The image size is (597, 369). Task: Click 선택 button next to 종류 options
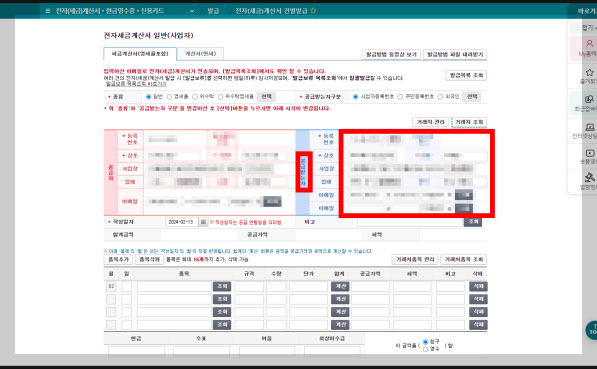(x=266, y=97)
